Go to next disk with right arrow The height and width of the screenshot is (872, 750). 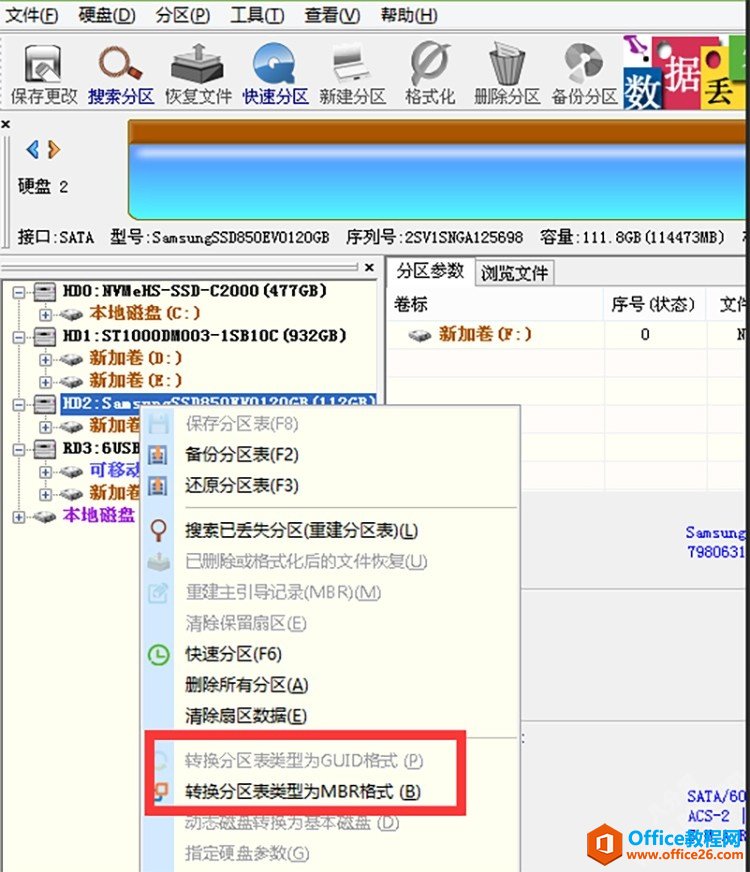(x=54, y=149)
